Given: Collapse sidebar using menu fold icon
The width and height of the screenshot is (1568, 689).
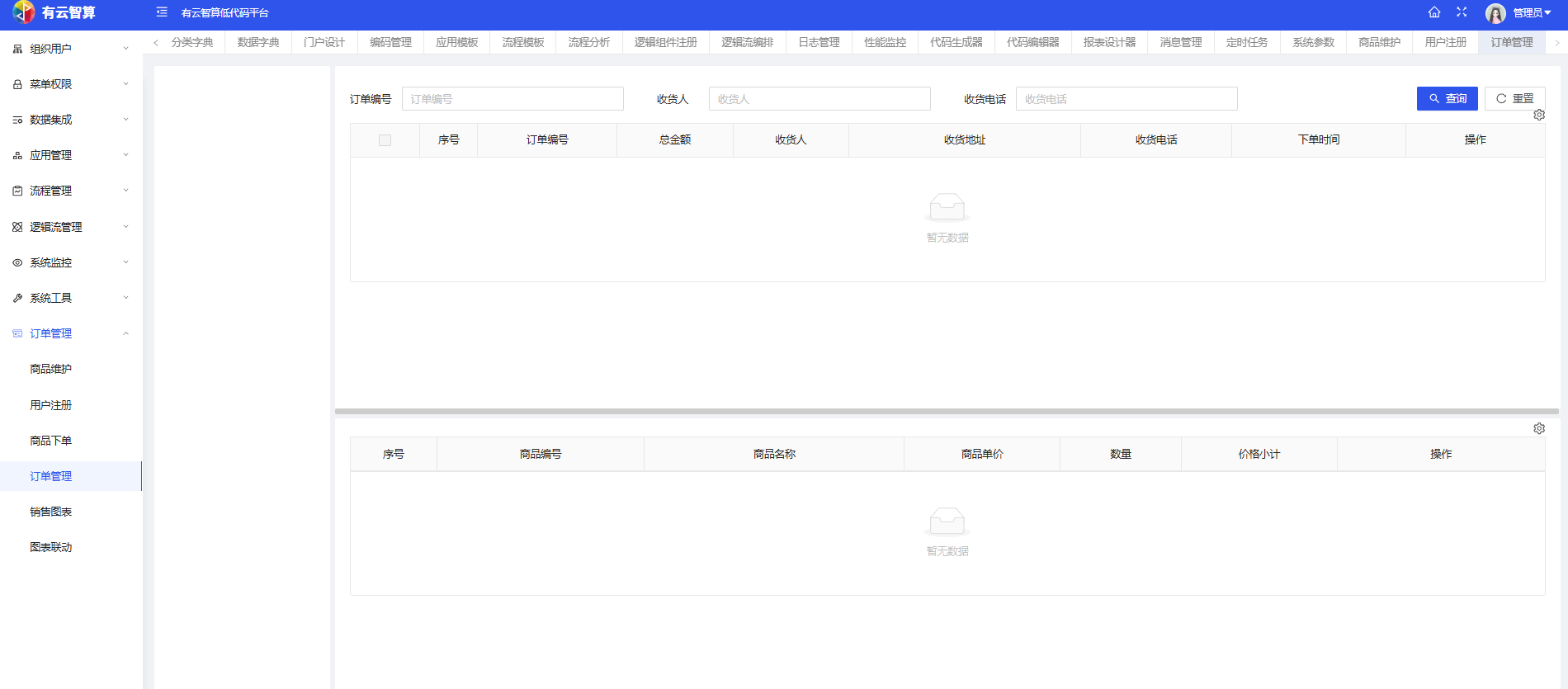Looking at the screenshot, I should [x=162, y=12].
